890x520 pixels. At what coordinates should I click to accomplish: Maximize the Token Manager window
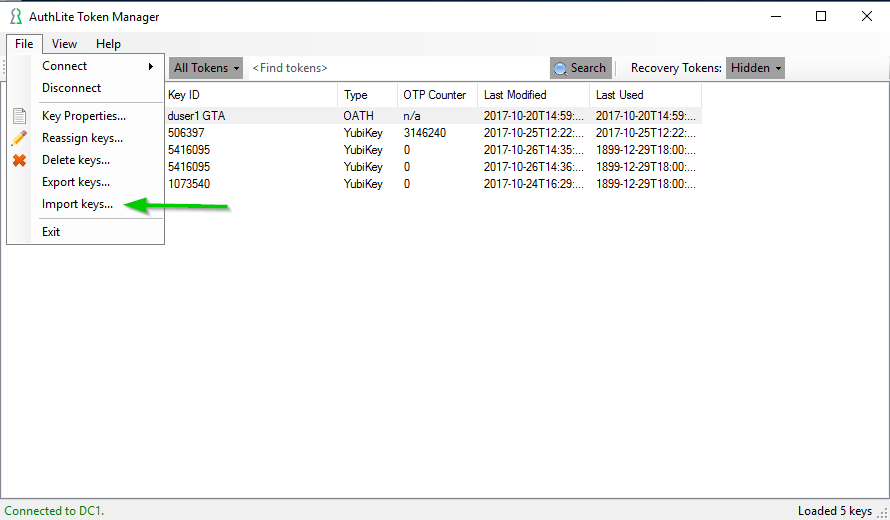point(821,16)
